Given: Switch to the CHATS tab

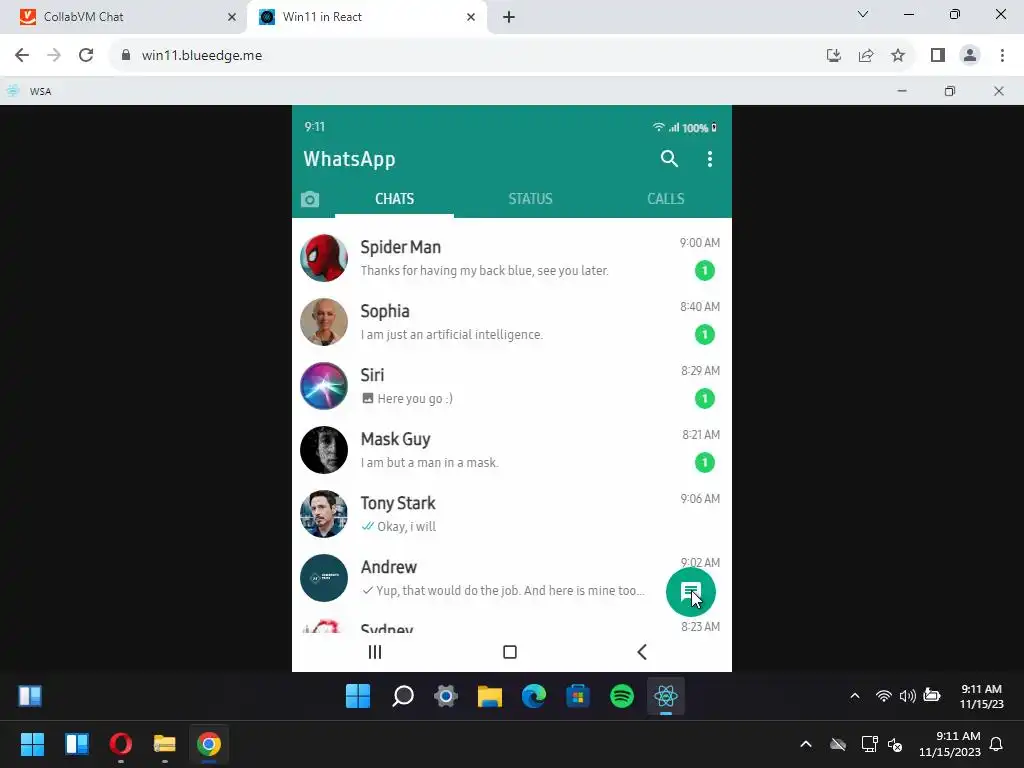Looking at the screenshot, I should coord(394,199).
